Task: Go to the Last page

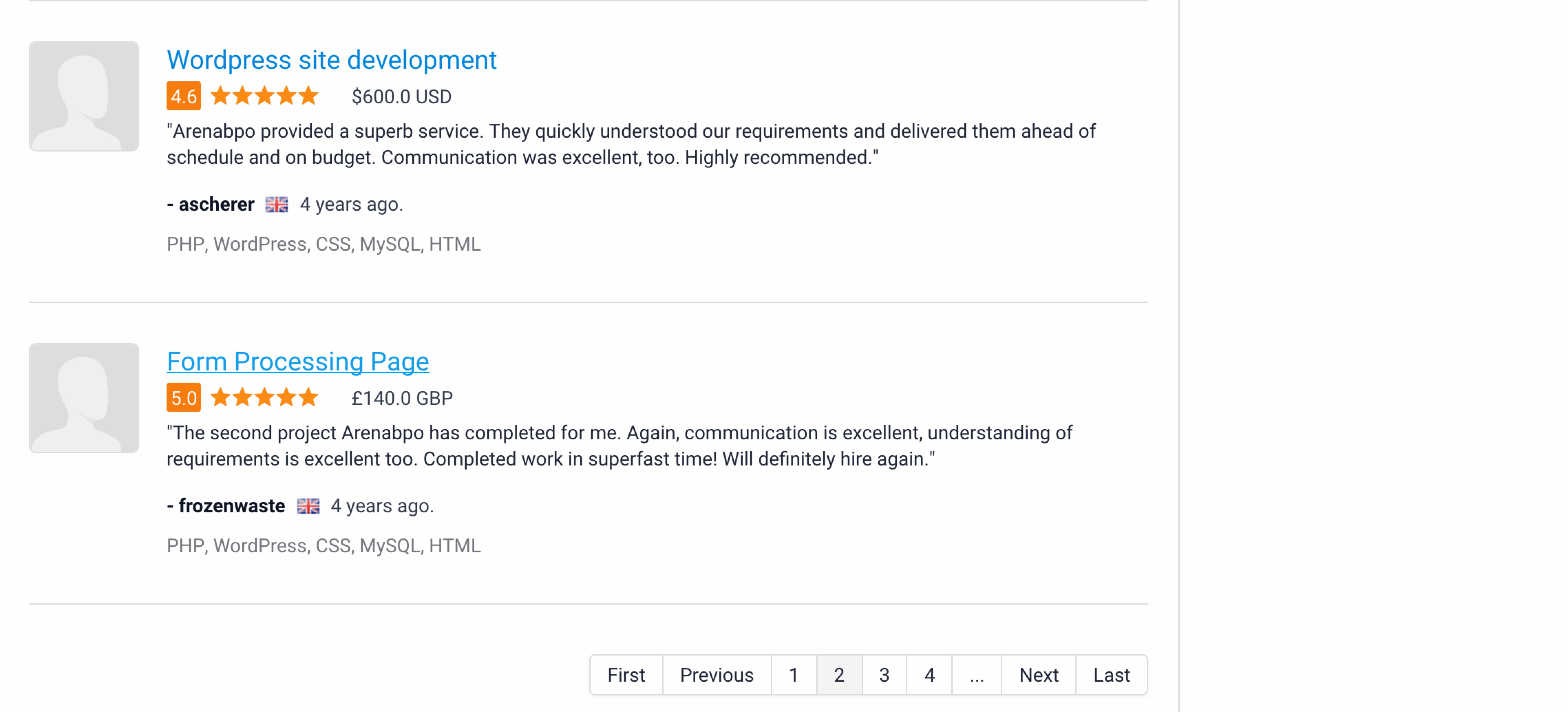Action: [1111, 675]
